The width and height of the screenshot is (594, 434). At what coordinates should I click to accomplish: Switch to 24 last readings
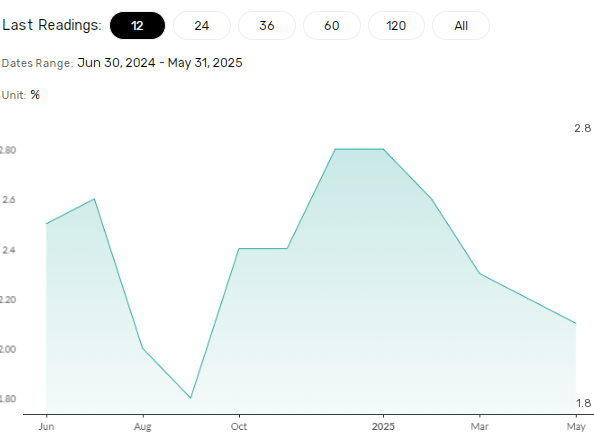(202, 25)
